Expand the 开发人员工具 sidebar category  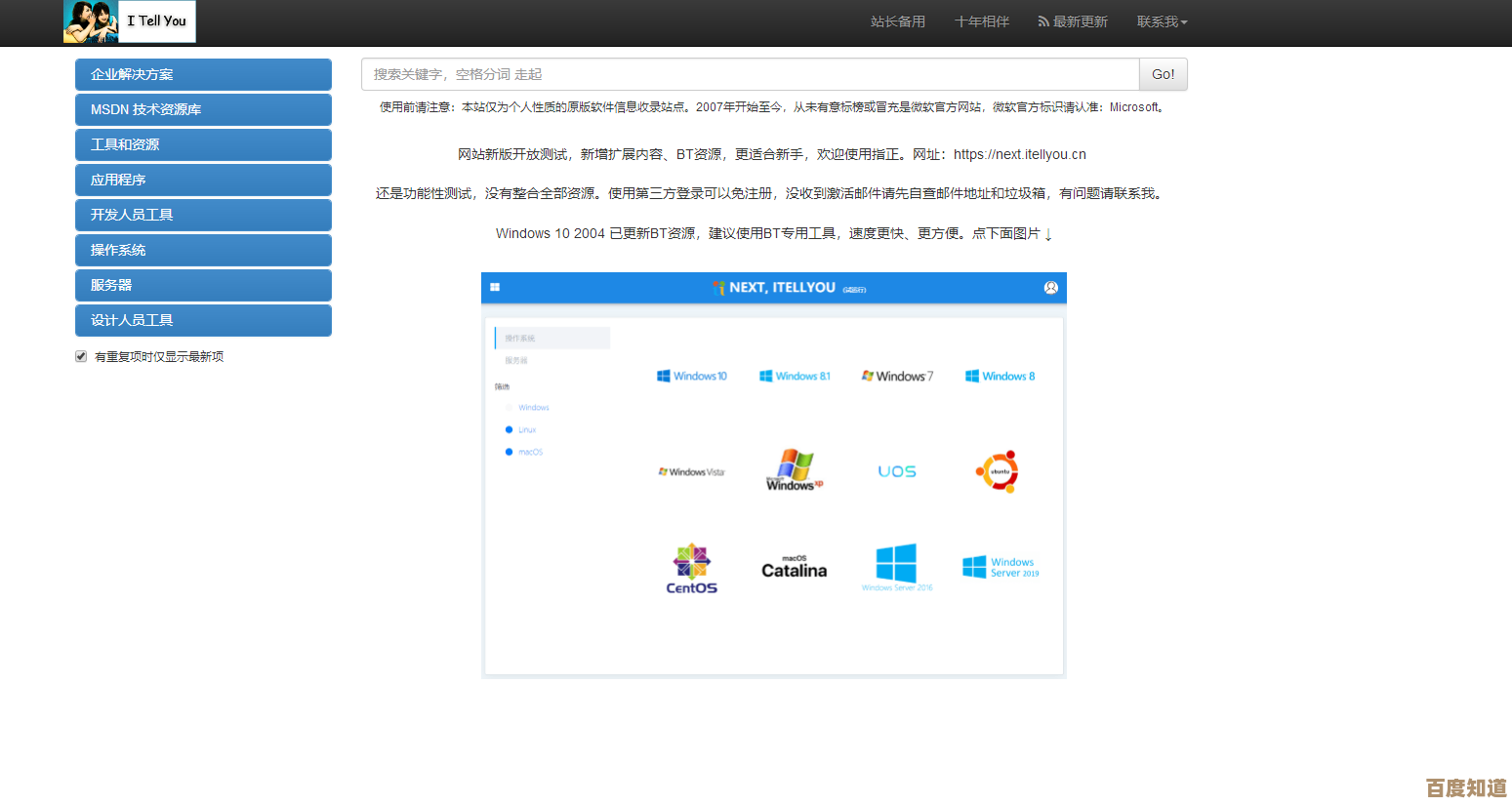pyautogui.click(x=203, y=215)
